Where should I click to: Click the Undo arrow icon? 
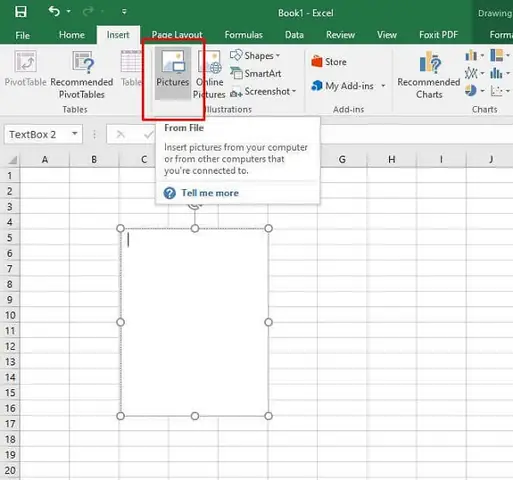54,11
